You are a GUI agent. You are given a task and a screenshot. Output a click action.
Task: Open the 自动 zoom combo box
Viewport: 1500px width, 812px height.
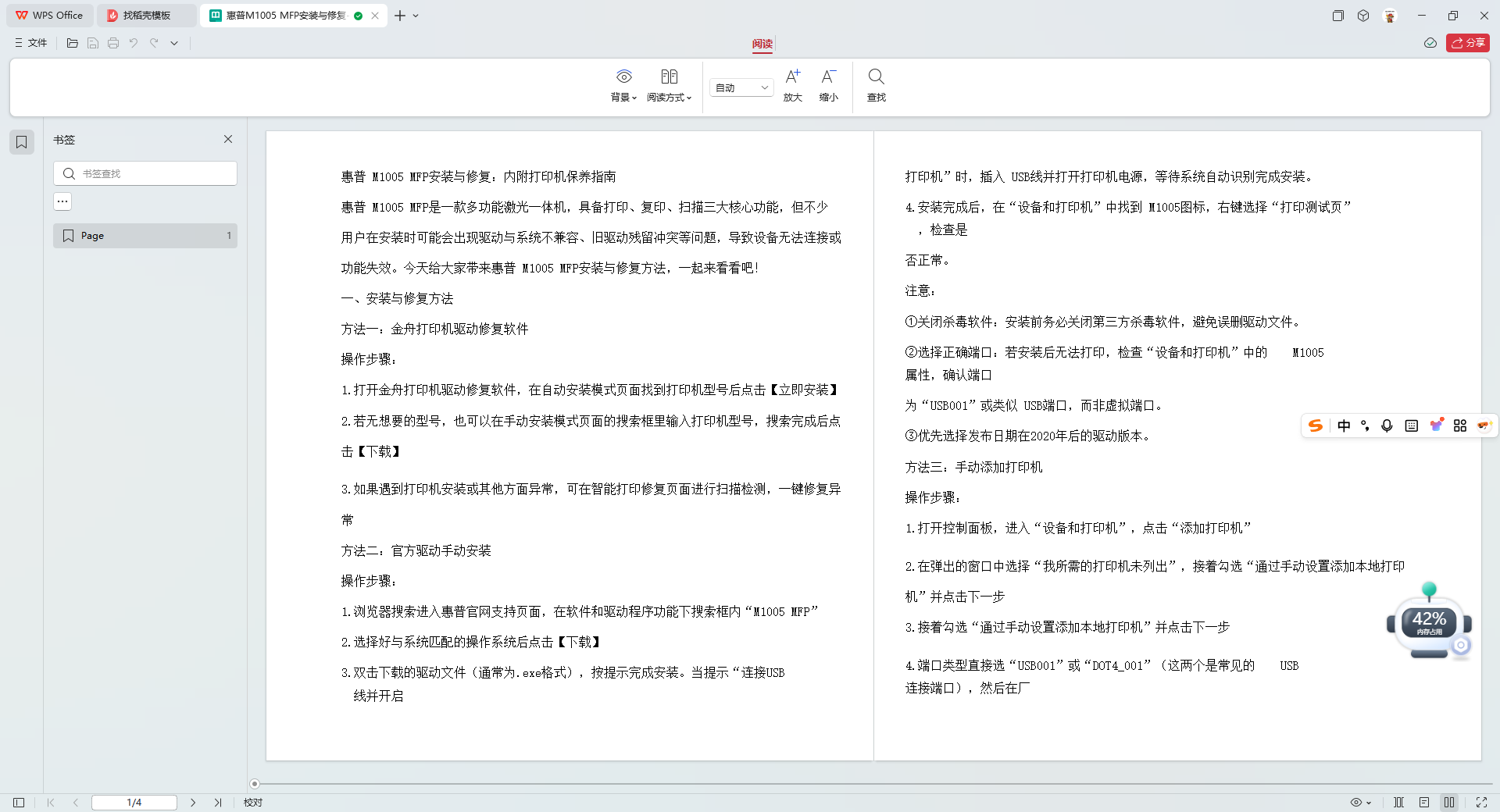coord(741,87)
